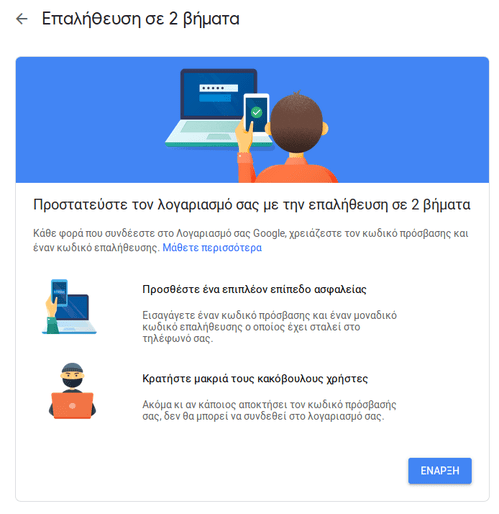Click the white phone held in hand
Viewport: 499px width, 514px height.
tap(256, 113)
